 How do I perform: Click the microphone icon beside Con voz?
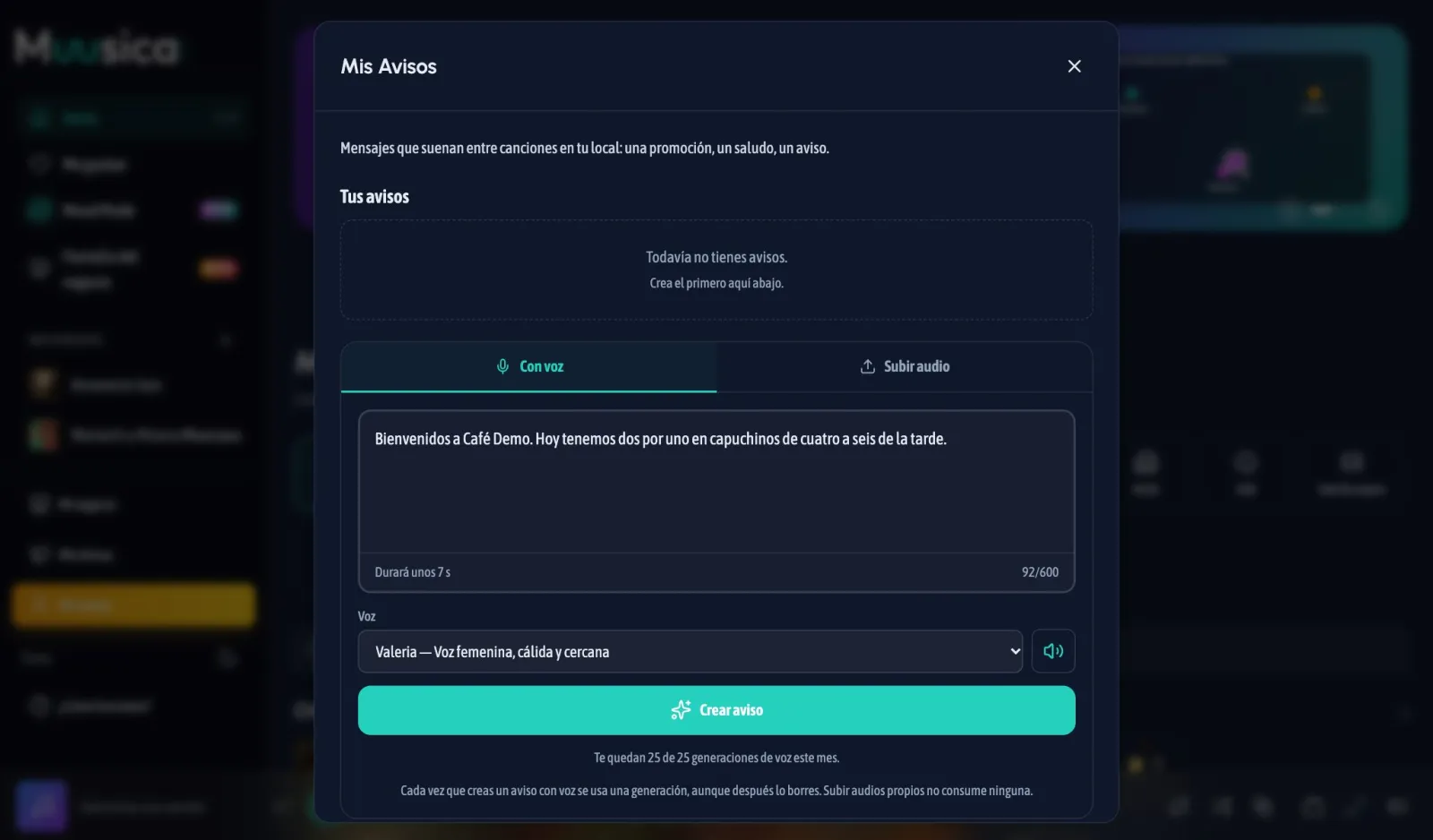click(x=502, y=366)
